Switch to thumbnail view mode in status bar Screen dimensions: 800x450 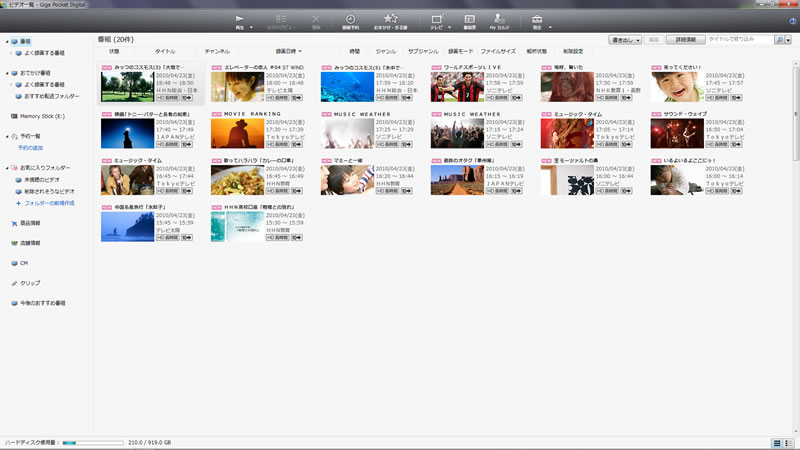coord(777,442)
